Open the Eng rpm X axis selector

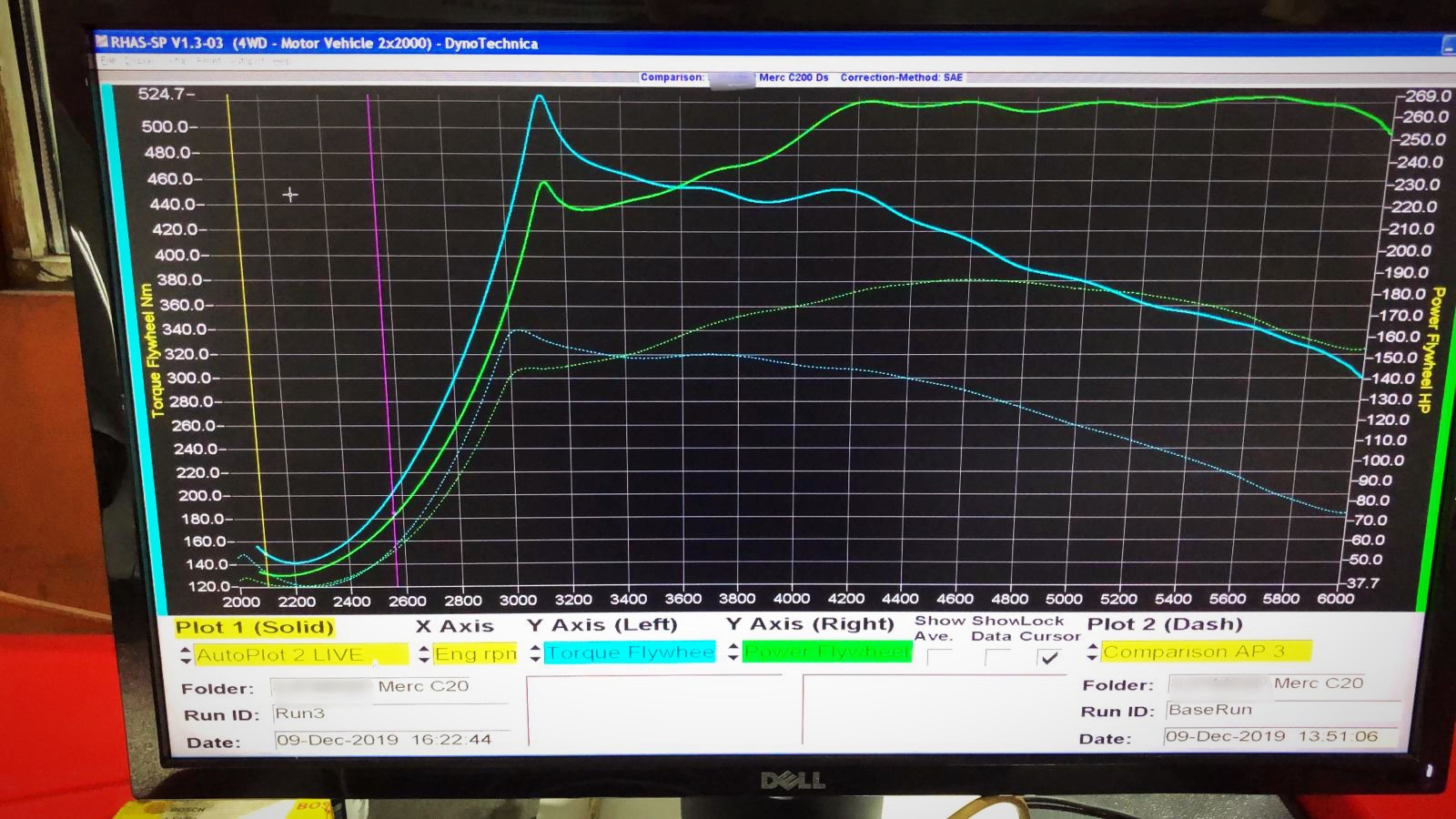coord(475,653)
